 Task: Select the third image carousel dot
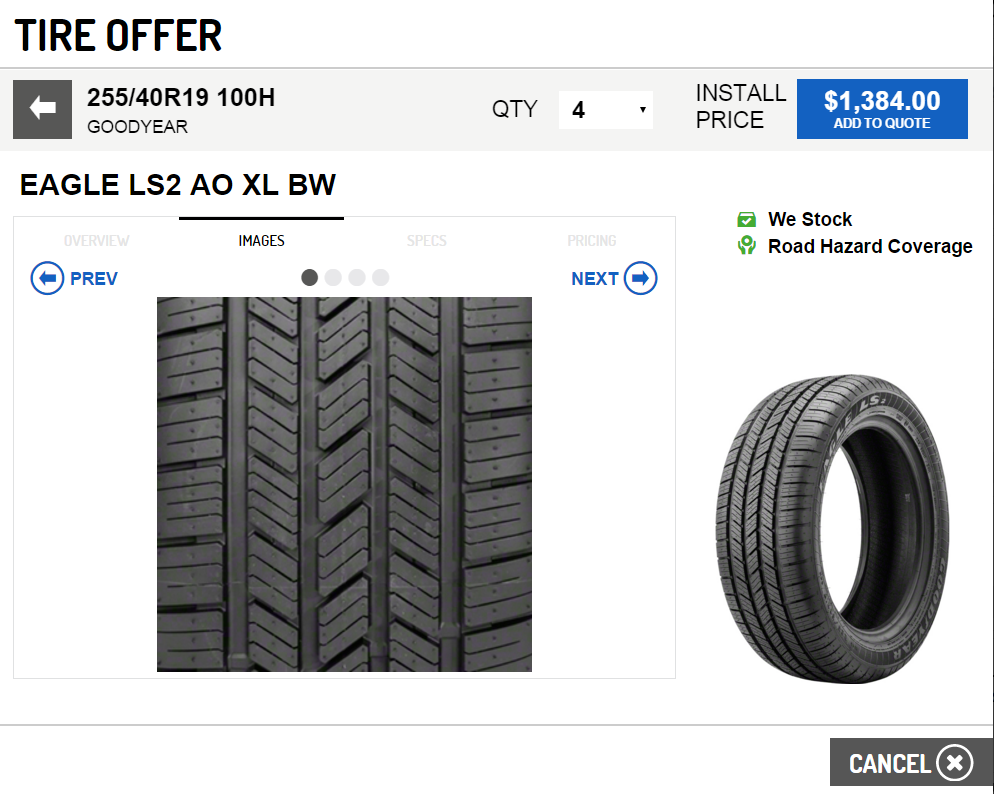pos(357,277)
